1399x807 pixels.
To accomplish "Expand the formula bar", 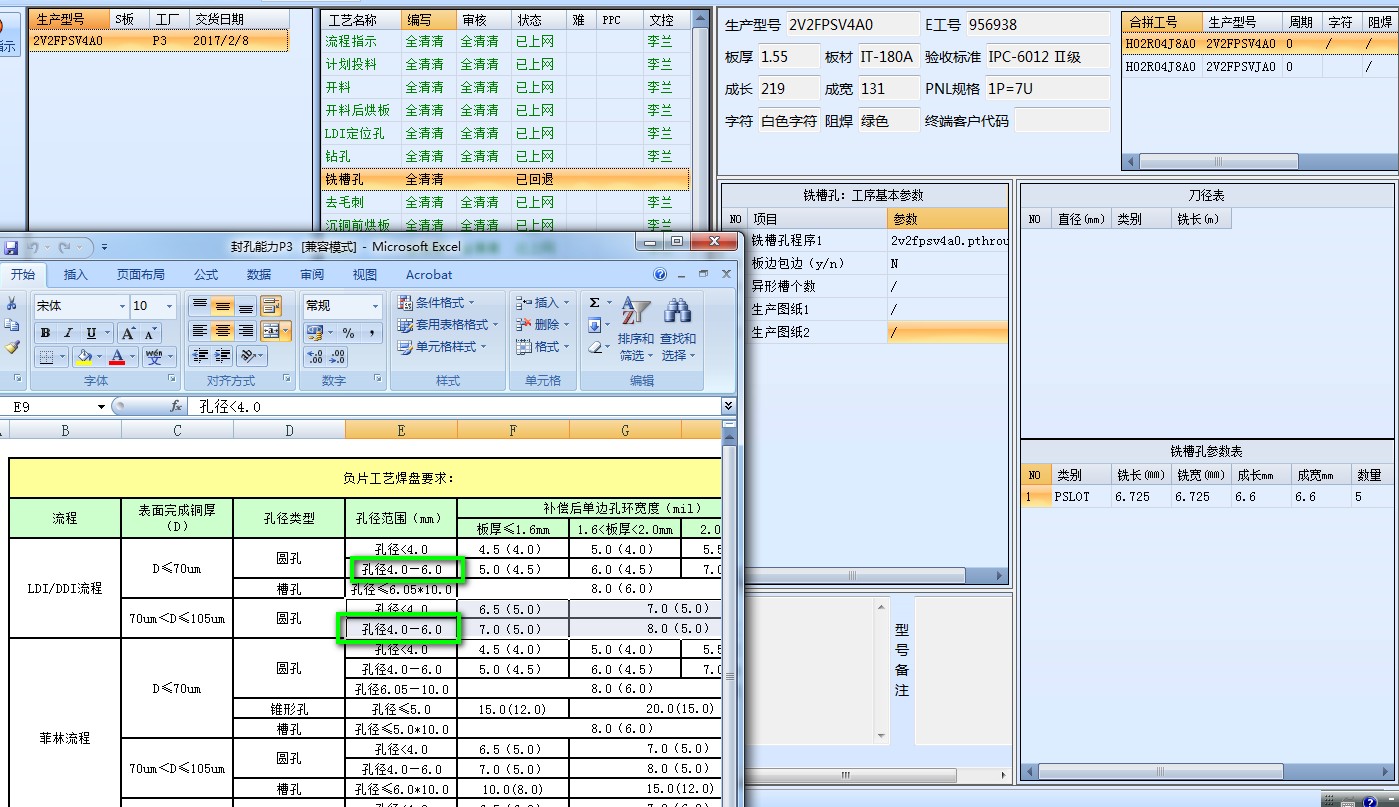I will 728,406.
